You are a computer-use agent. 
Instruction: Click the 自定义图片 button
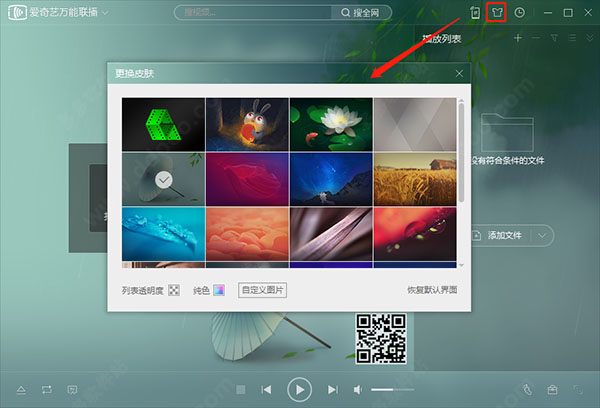[262, 290]
